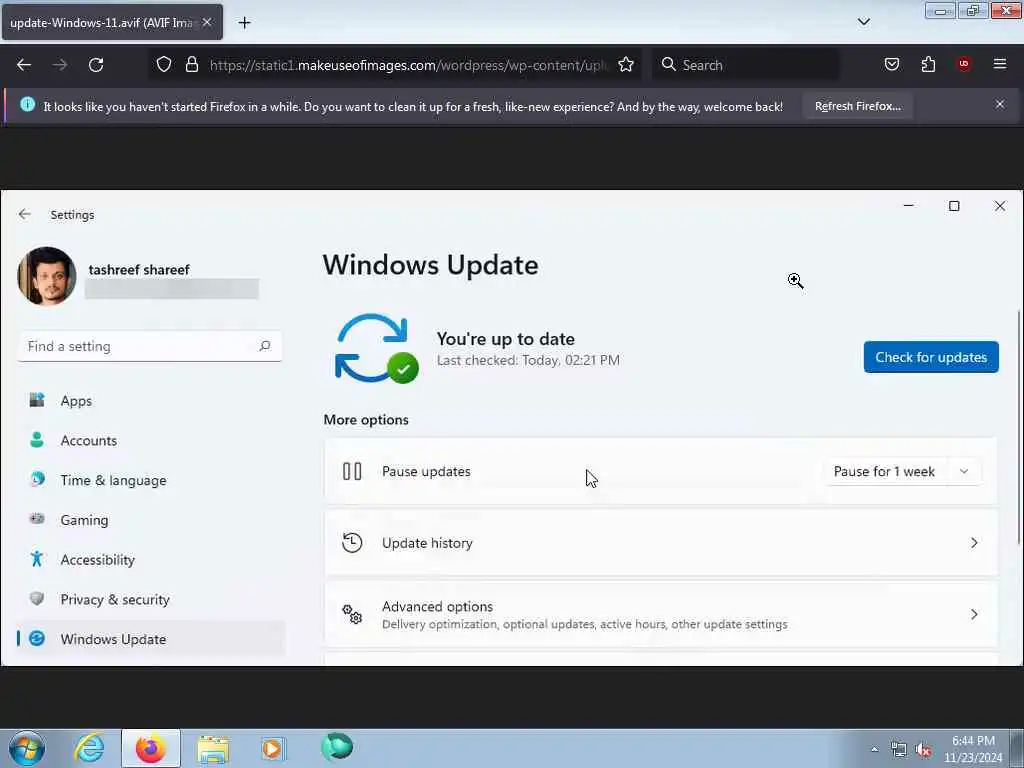Click the Gaming controller icon
The image size is (1024, 768).
(x=37, y=519)
